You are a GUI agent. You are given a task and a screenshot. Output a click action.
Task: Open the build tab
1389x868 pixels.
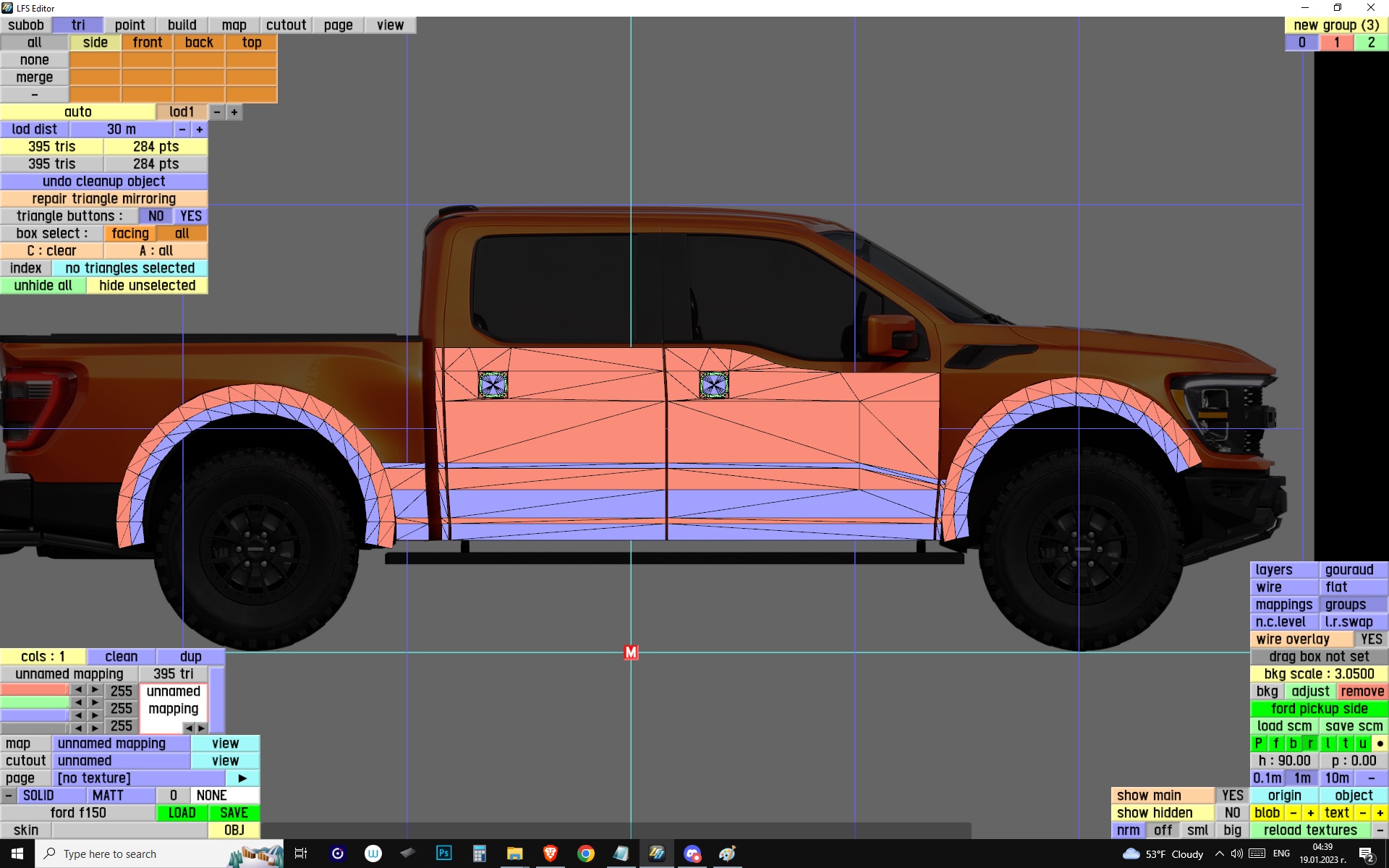[x=182, y=25]
